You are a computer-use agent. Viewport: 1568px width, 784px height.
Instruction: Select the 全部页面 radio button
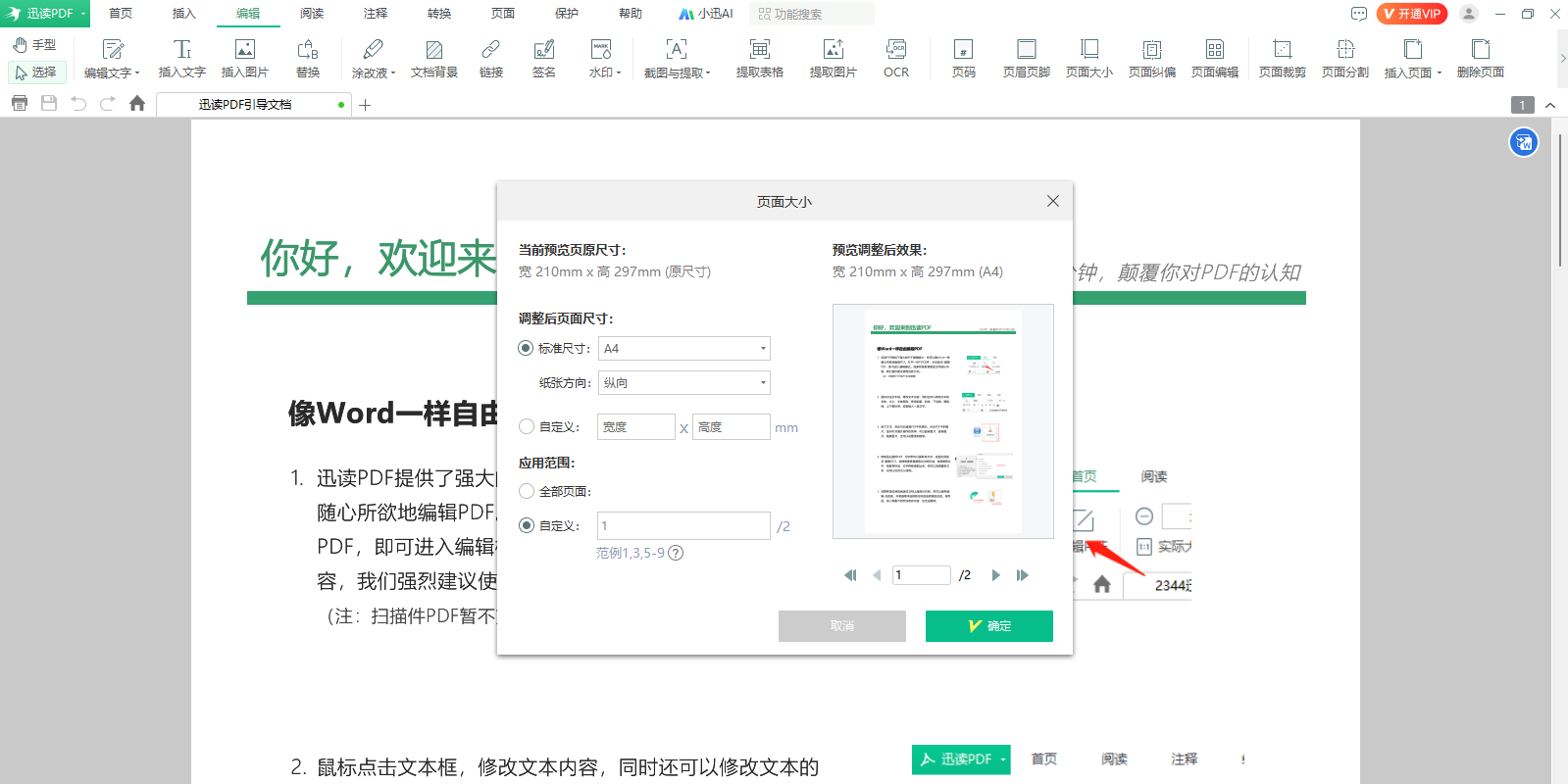tap(527, 491)
